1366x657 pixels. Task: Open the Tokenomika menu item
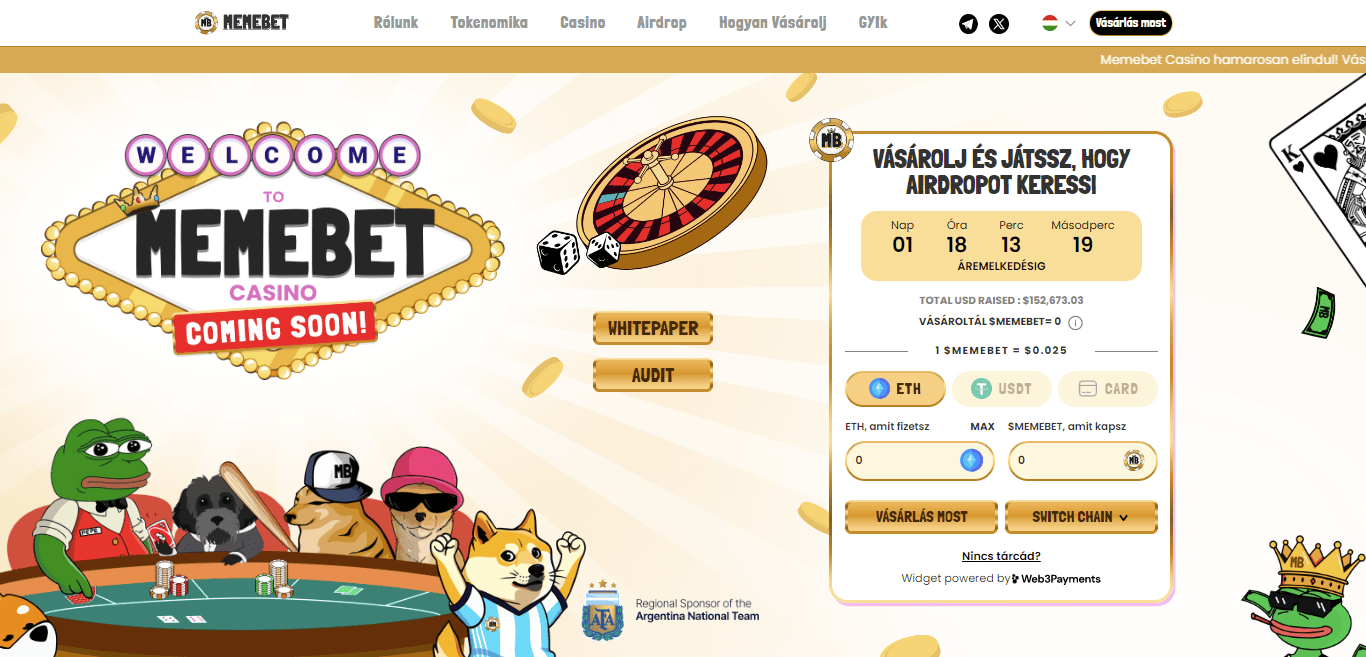point(489,22)
